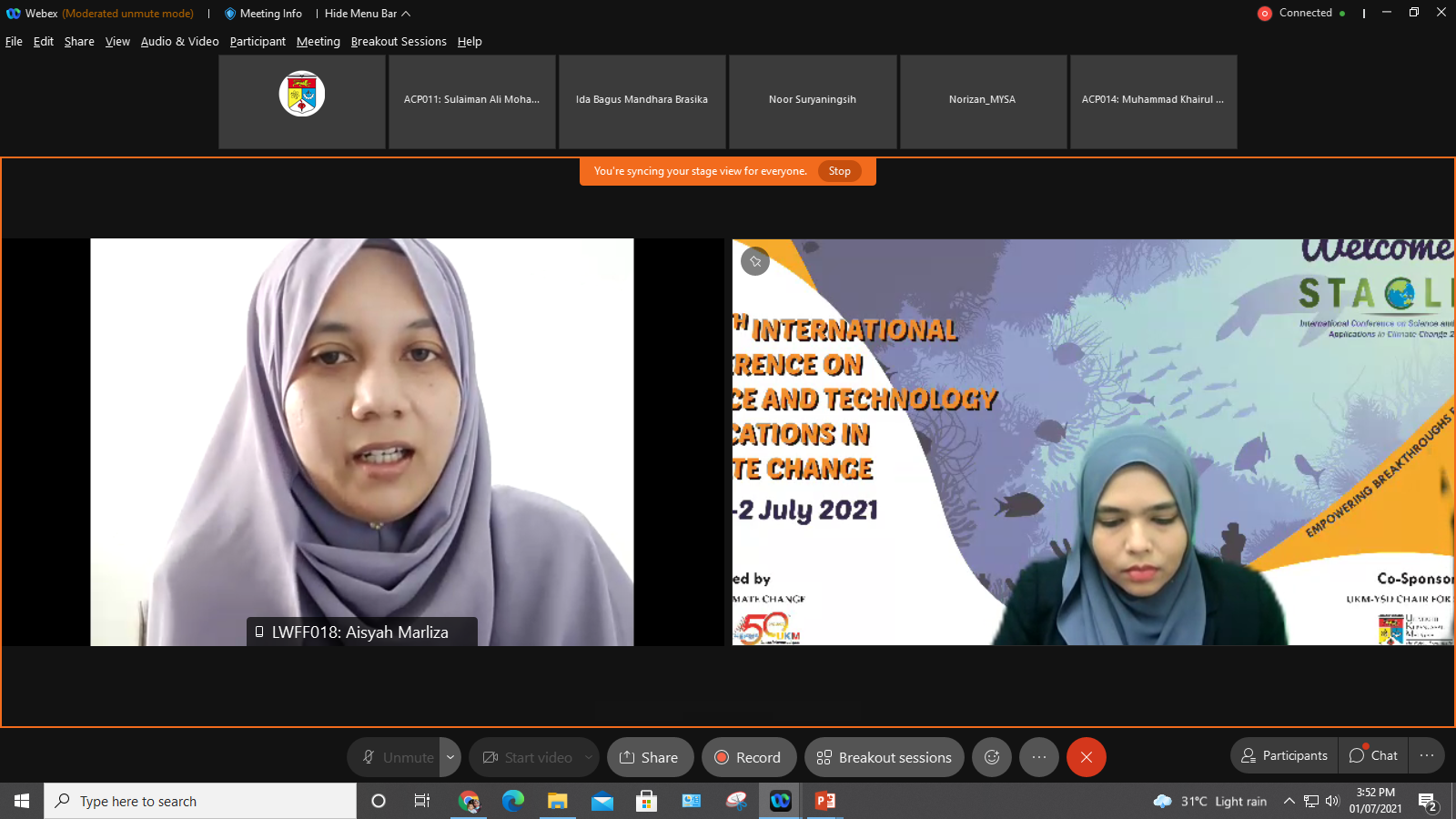Click the pin icon on right video
This screenshot has height=819, width=1456.
pyautogui.click(x=755, y=261)
